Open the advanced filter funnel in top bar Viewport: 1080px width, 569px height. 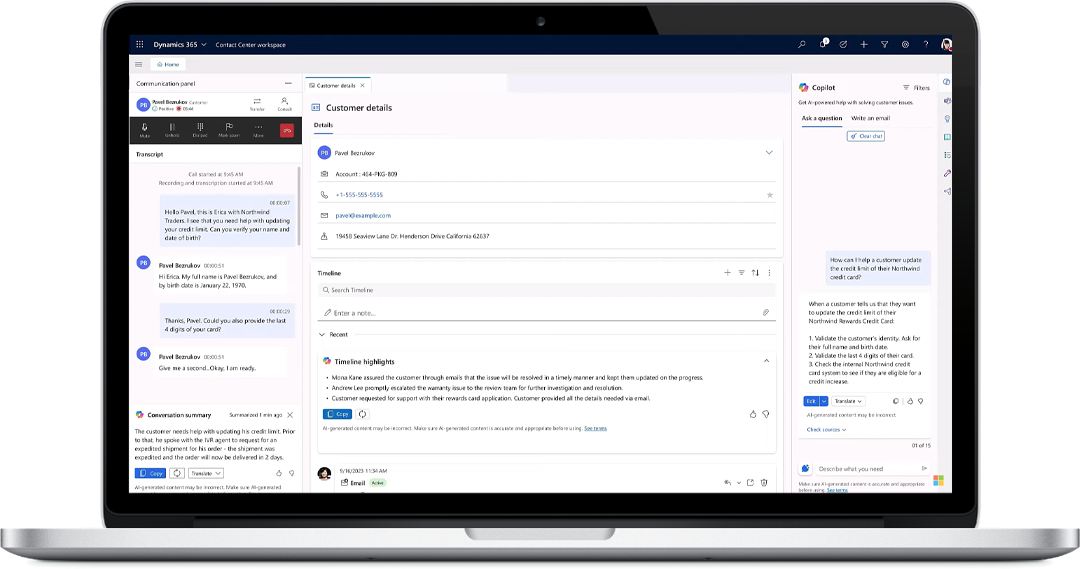884,44
